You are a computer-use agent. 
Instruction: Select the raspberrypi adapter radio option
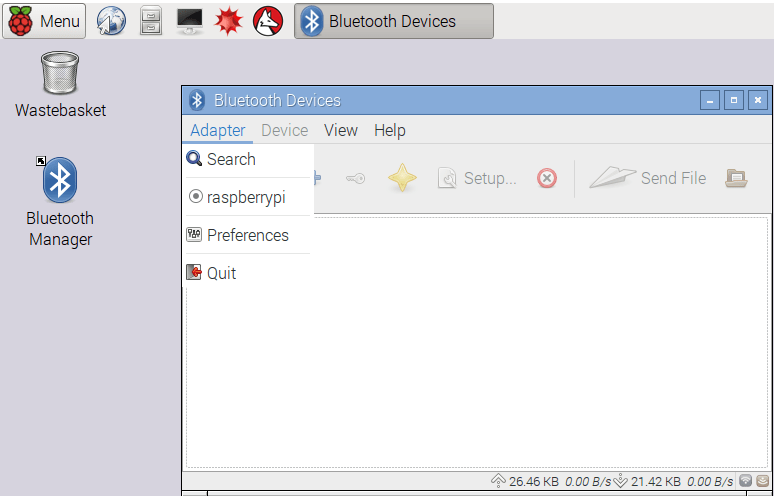coord(248,197)
